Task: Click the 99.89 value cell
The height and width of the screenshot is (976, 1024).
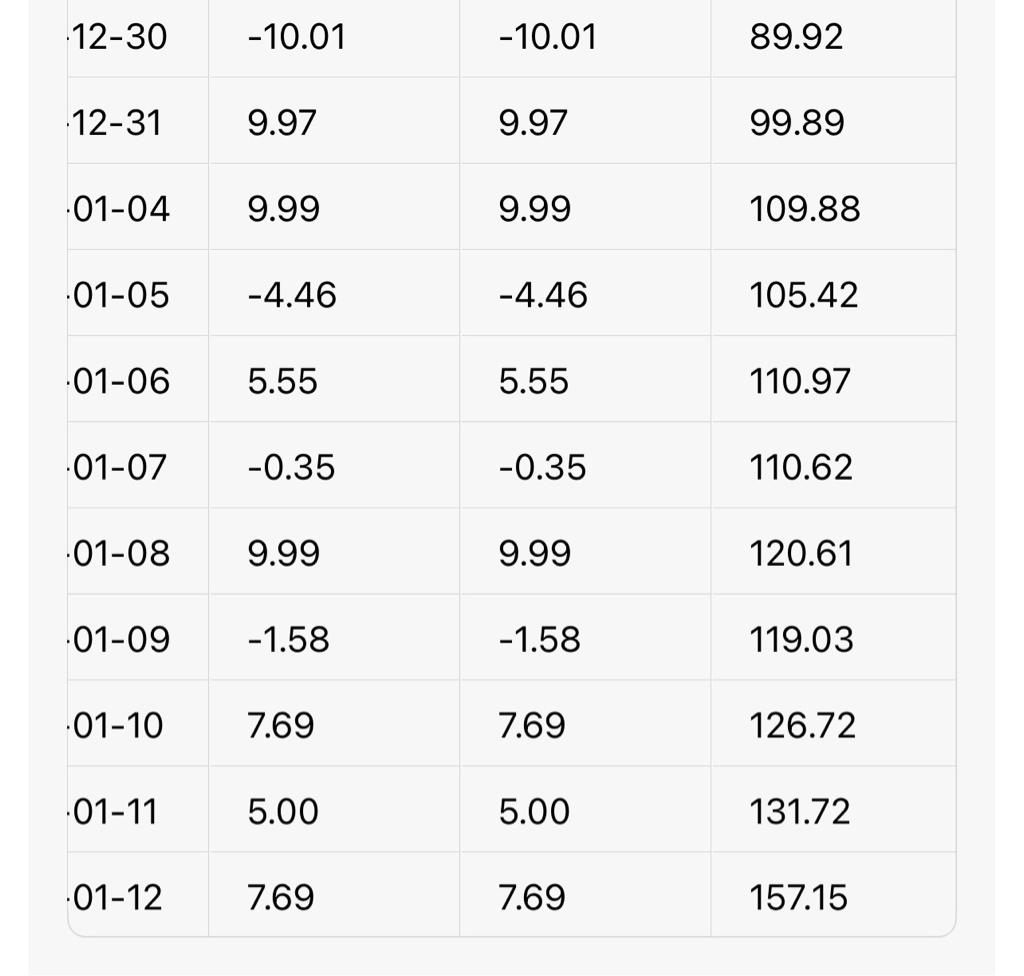Action: click(796, 123)
